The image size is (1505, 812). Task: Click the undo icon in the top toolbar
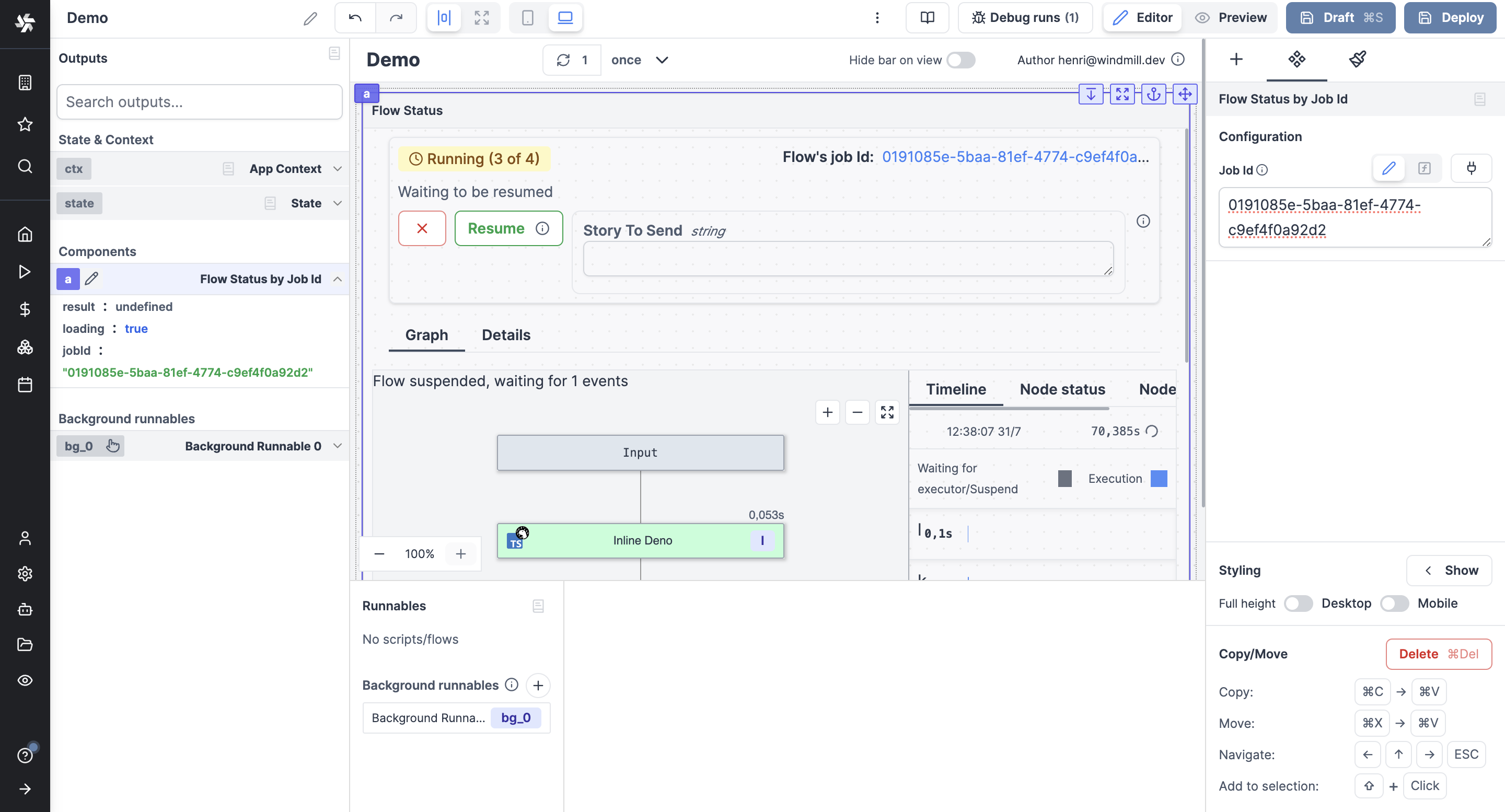click(354, 18)
